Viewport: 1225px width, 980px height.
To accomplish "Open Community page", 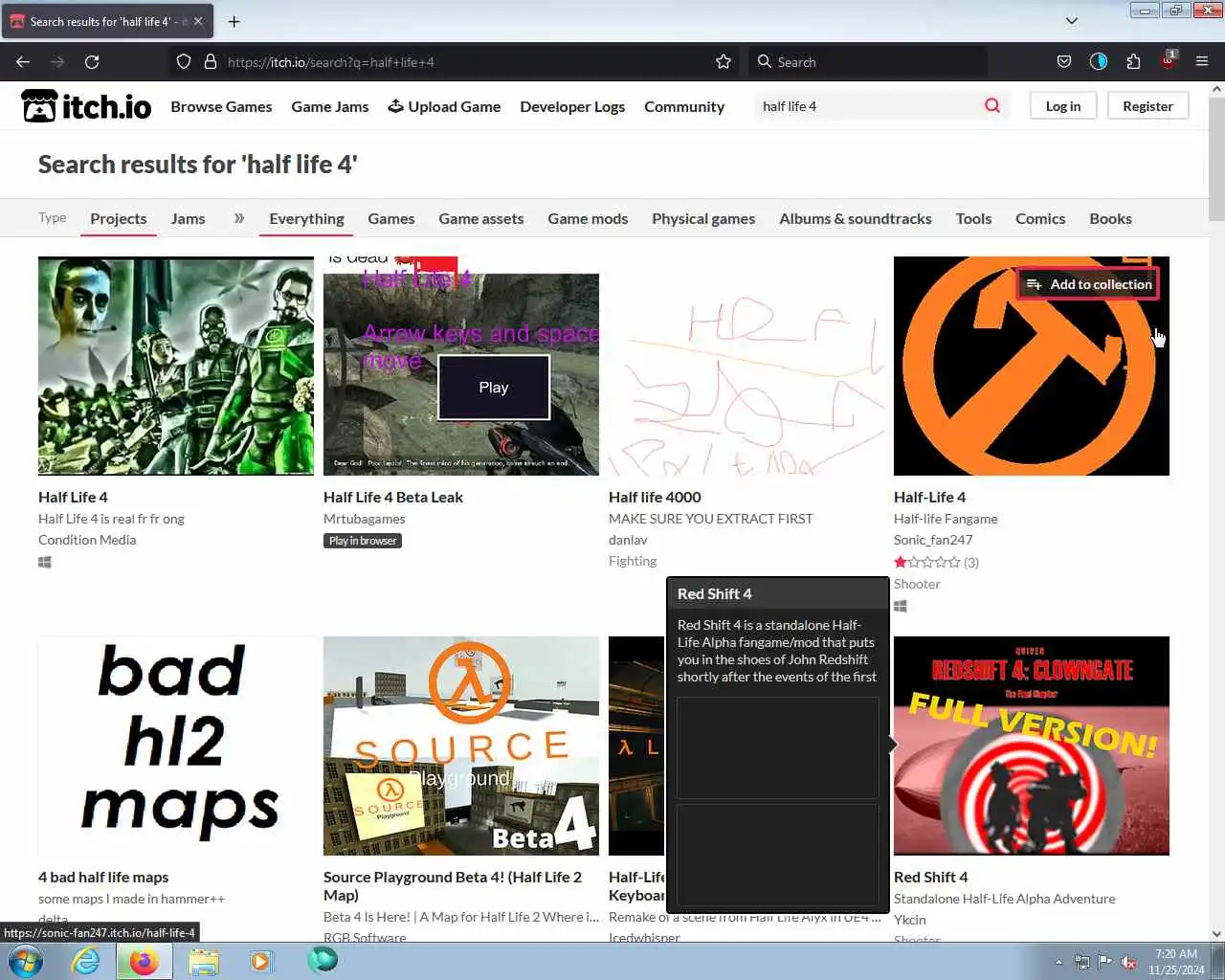I will 684,106.
